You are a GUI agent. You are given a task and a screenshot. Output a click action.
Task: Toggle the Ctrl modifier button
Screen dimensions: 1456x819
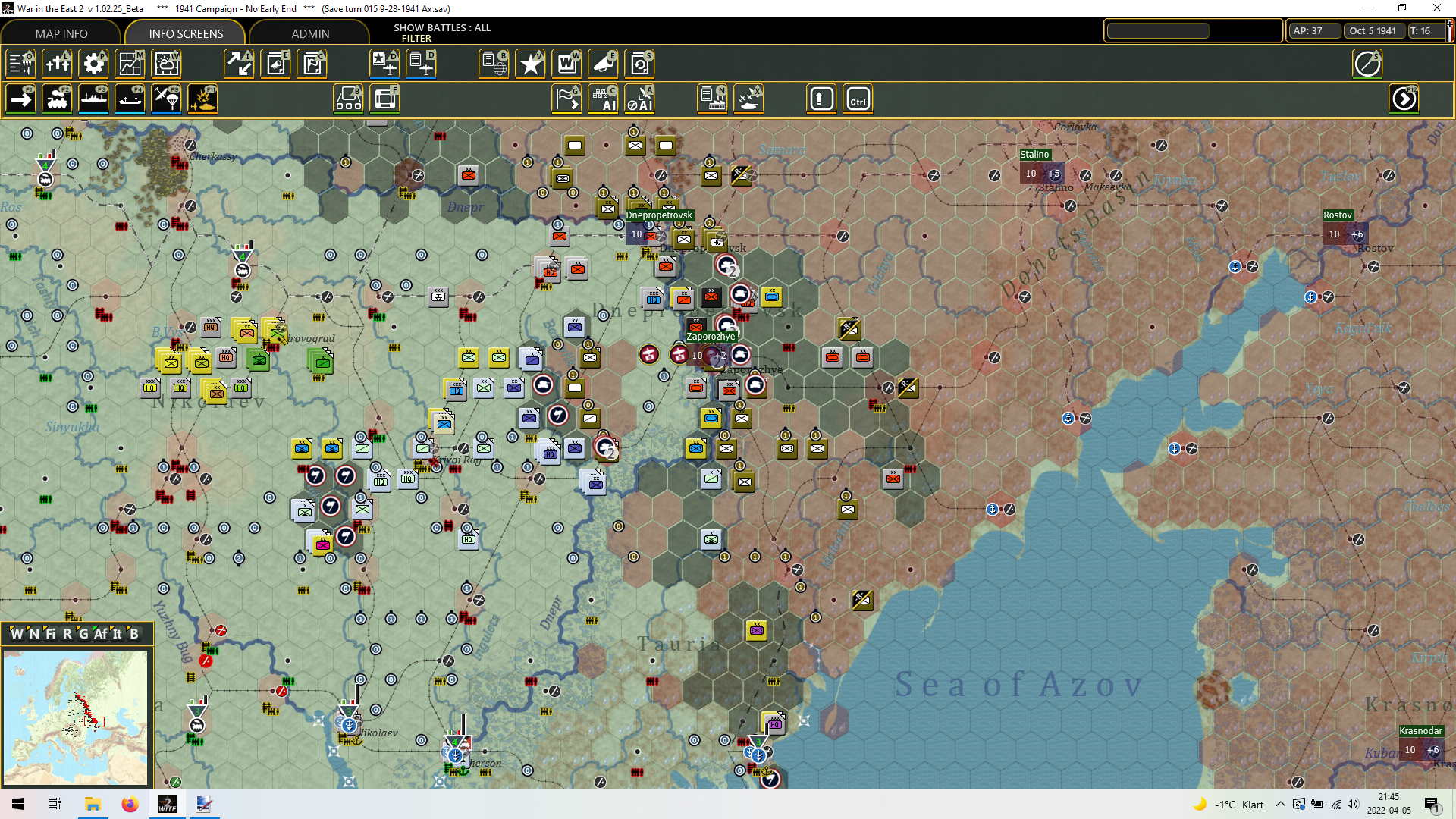pyautogui.click(x=857, y=98)
